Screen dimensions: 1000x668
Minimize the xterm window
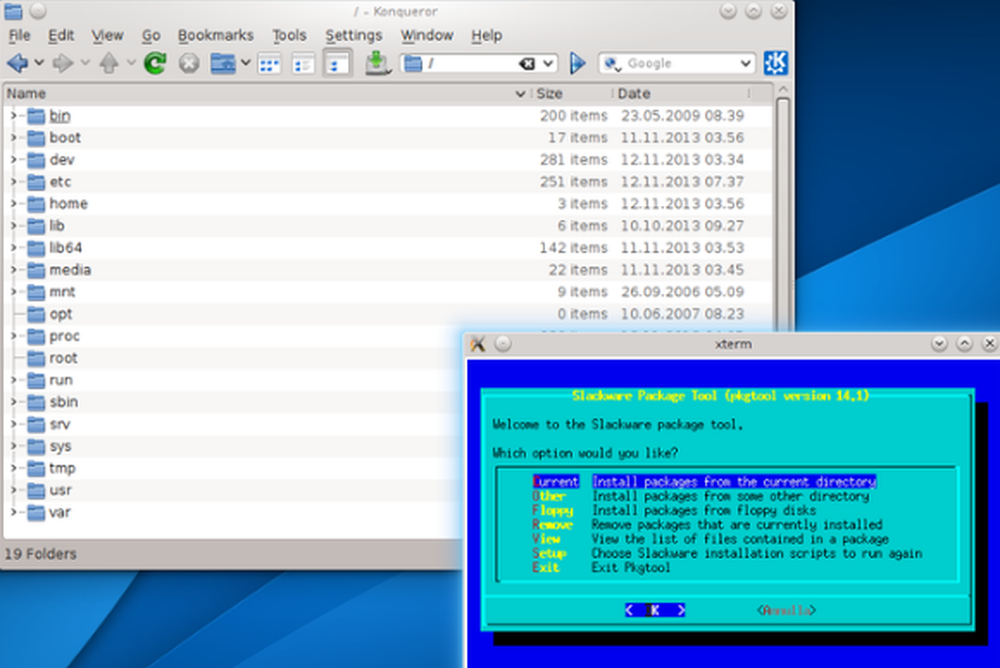click(939, 344)
